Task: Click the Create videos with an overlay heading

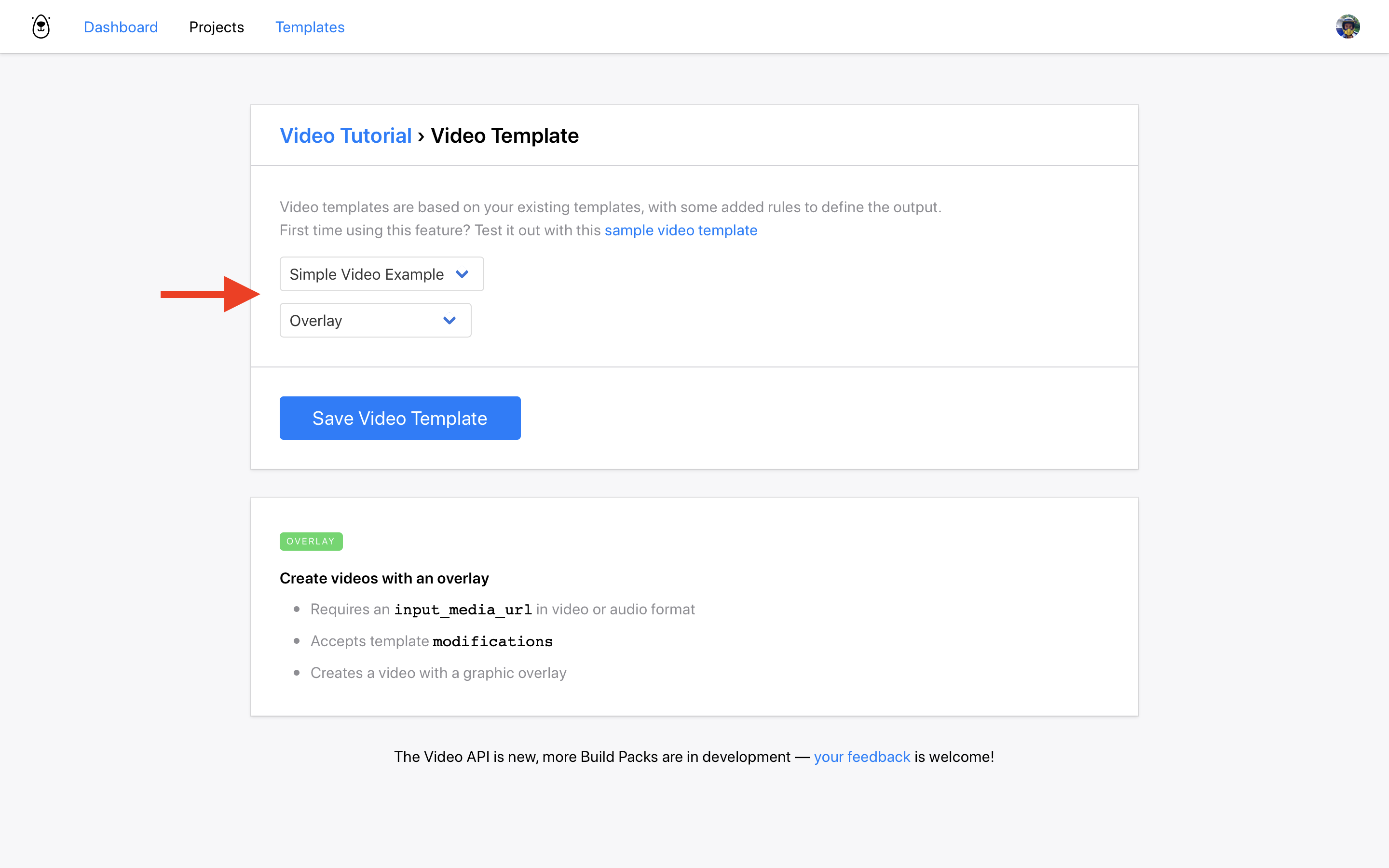Action: click(384, 578)
